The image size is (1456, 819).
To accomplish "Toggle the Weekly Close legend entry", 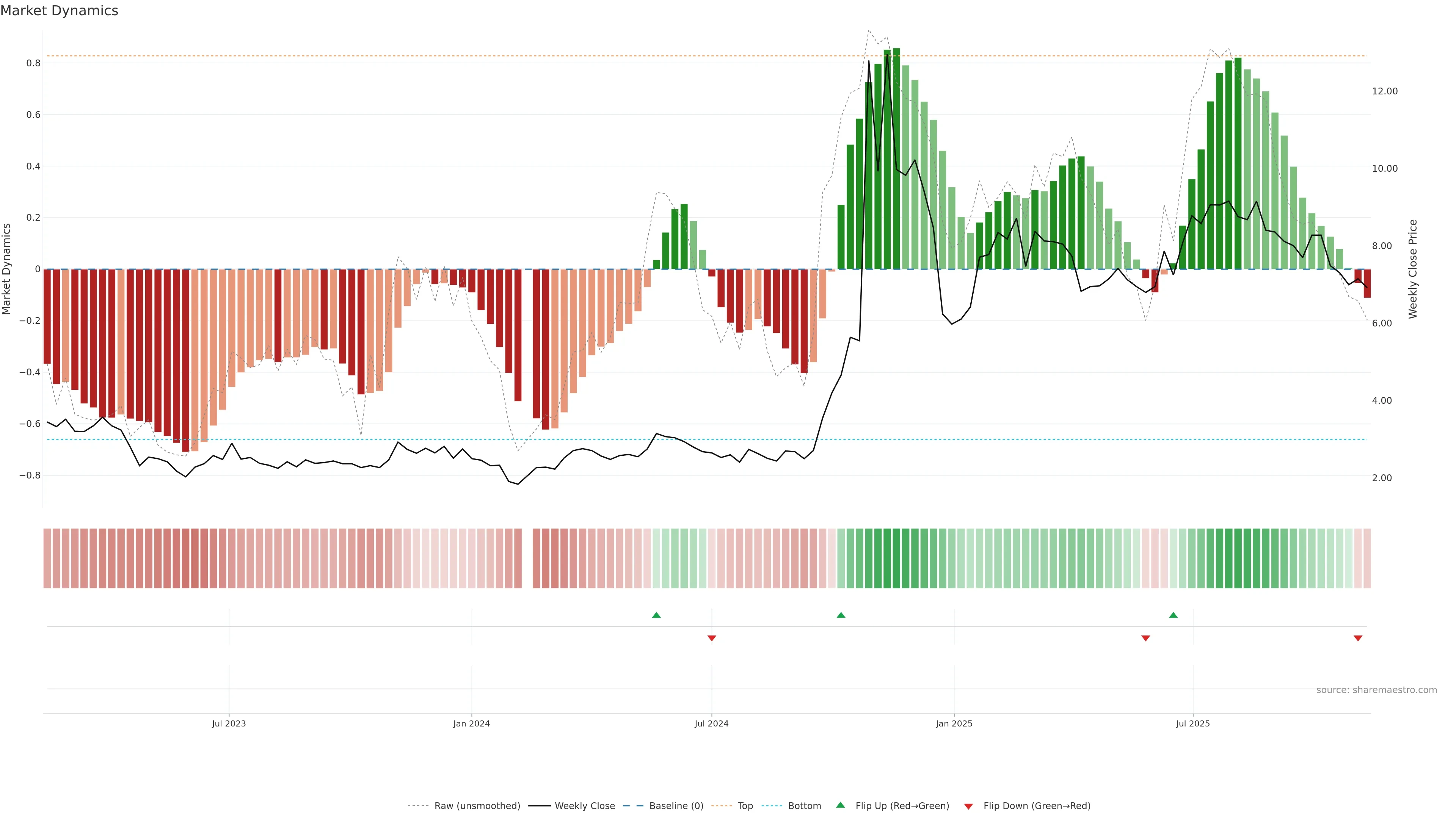I will (584, 806).
